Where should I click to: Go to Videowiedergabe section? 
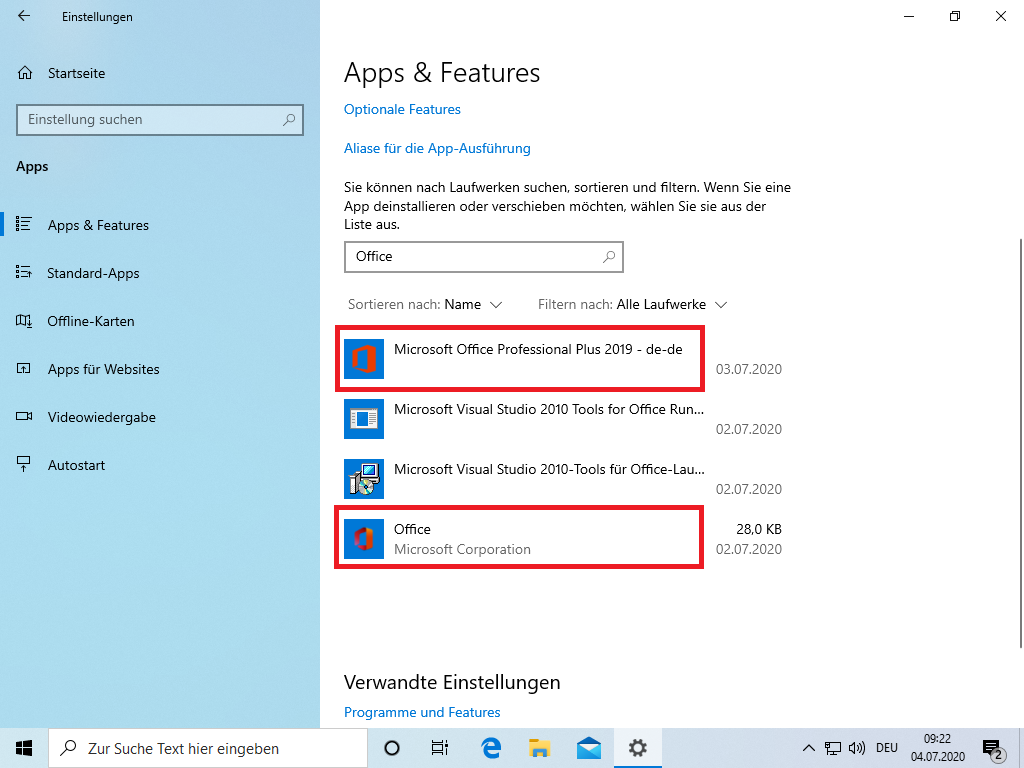click(x=101, y=417)
